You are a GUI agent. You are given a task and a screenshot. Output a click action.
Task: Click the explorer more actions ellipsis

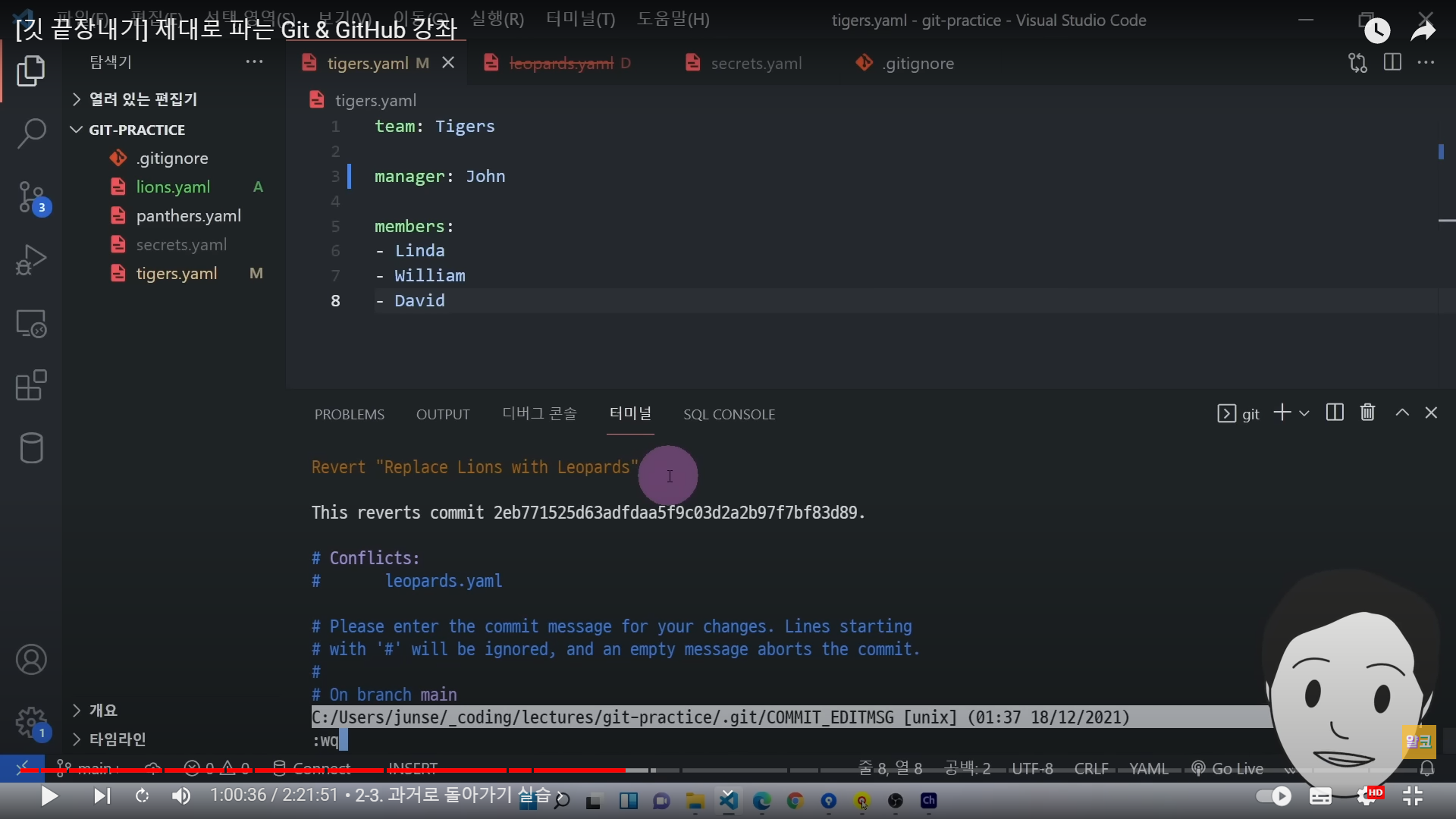click(254, 62)
